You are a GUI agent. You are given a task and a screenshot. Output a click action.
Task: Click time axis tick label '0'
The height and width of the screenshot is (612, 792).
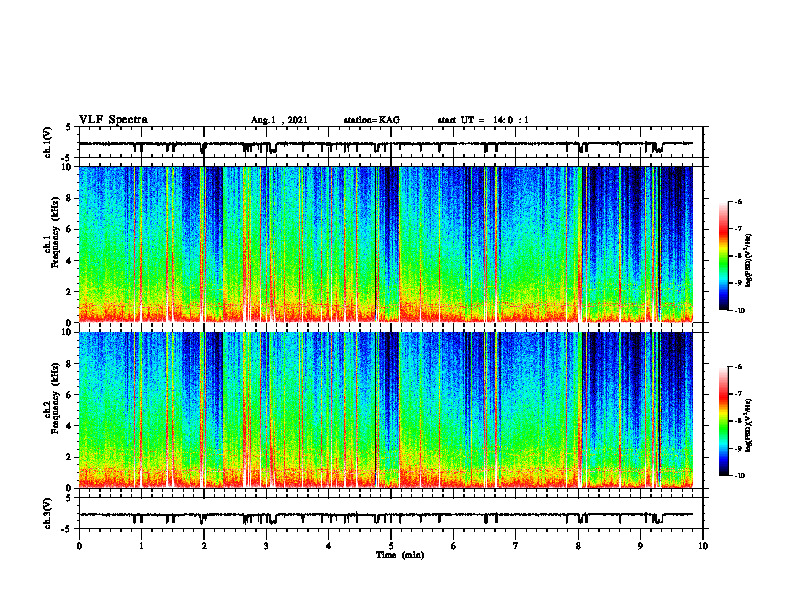coord(79,546)
